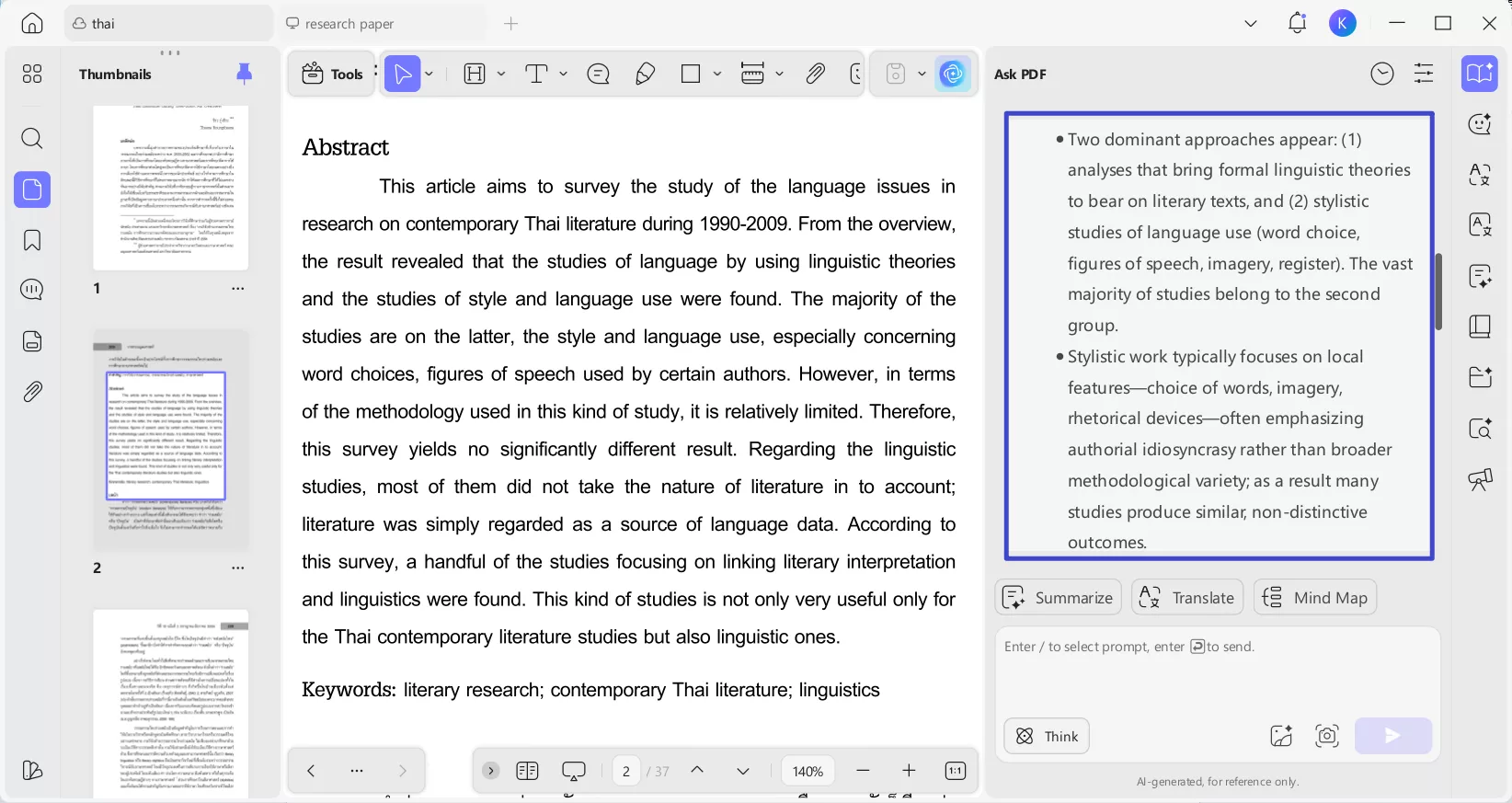The height and width of the screenshot is (803, 1512).
Task: Select the Text box tool
Action: [536, 74]
